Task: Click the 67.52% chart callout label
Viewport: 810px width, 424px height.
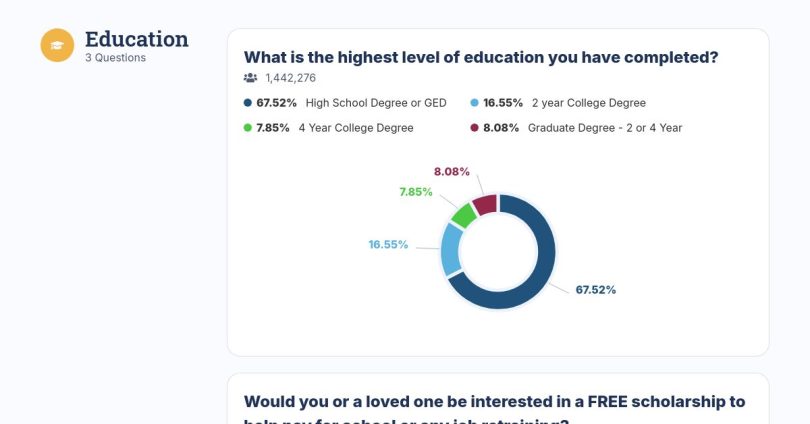Action: click(x=596, y=290)
